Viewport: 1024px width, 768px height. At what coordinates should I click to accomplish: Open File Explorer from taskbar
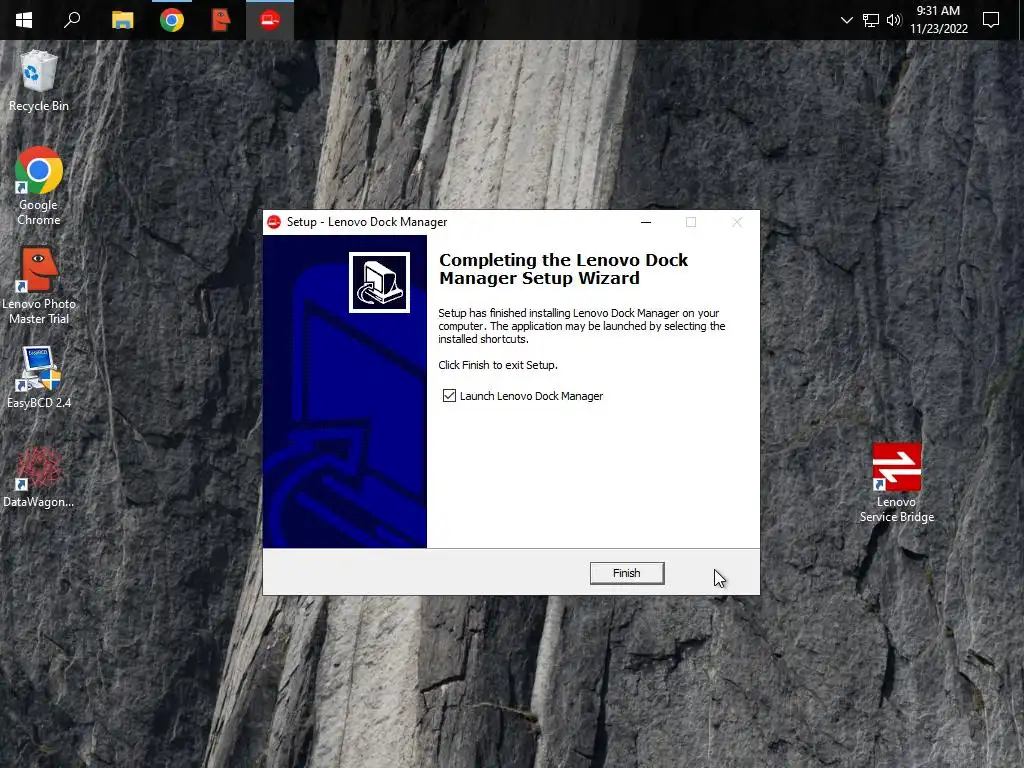[x=122, y=20]
